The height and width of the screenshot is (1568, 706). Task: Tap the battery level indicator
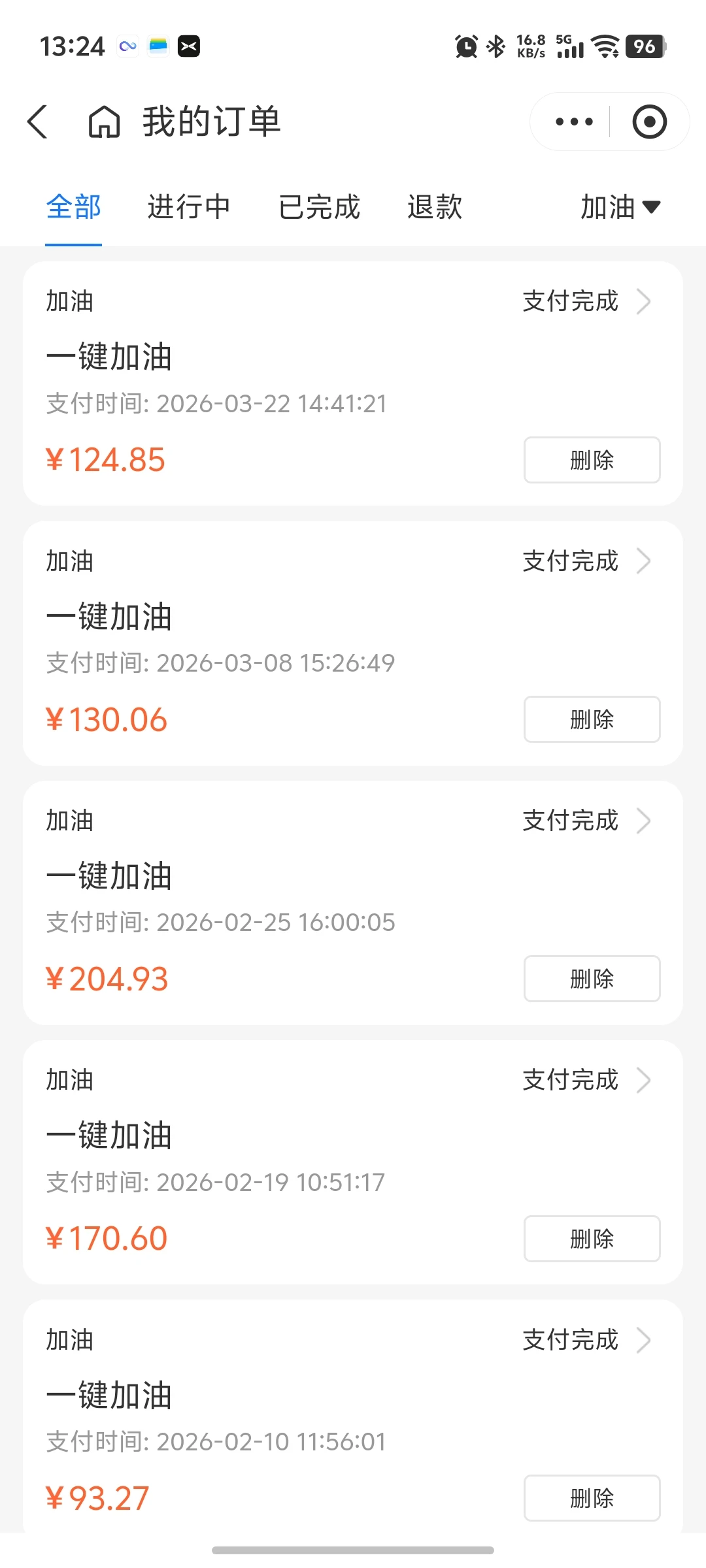click(x=645, y=46)
